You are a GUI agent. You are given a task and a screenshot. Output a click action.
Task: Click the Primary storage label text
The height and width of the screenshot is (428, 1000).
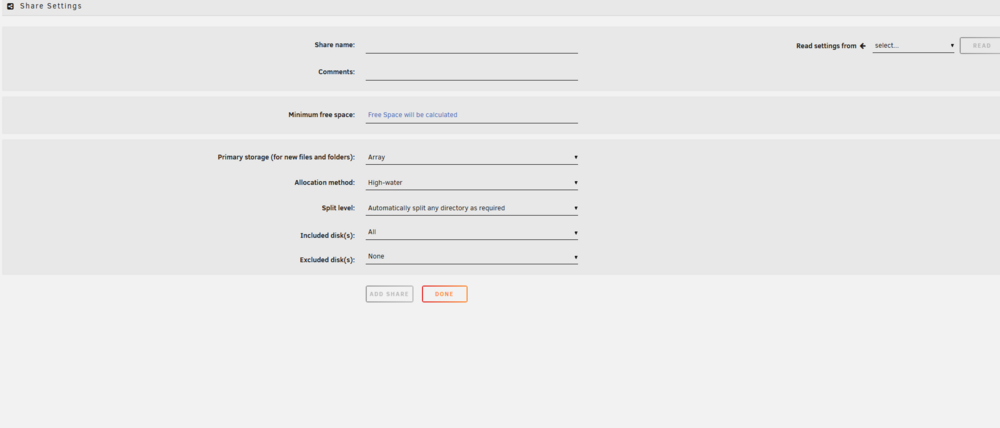(286, 157)
